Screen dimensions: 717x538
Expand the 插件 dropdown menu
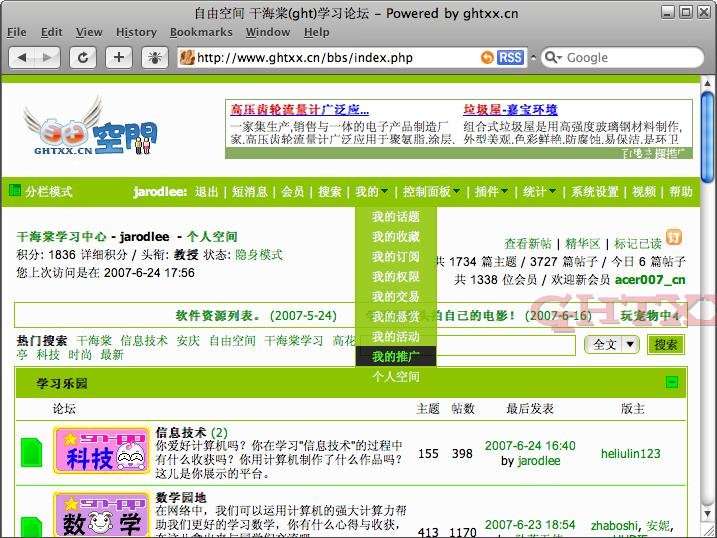[x=491, y=192]
